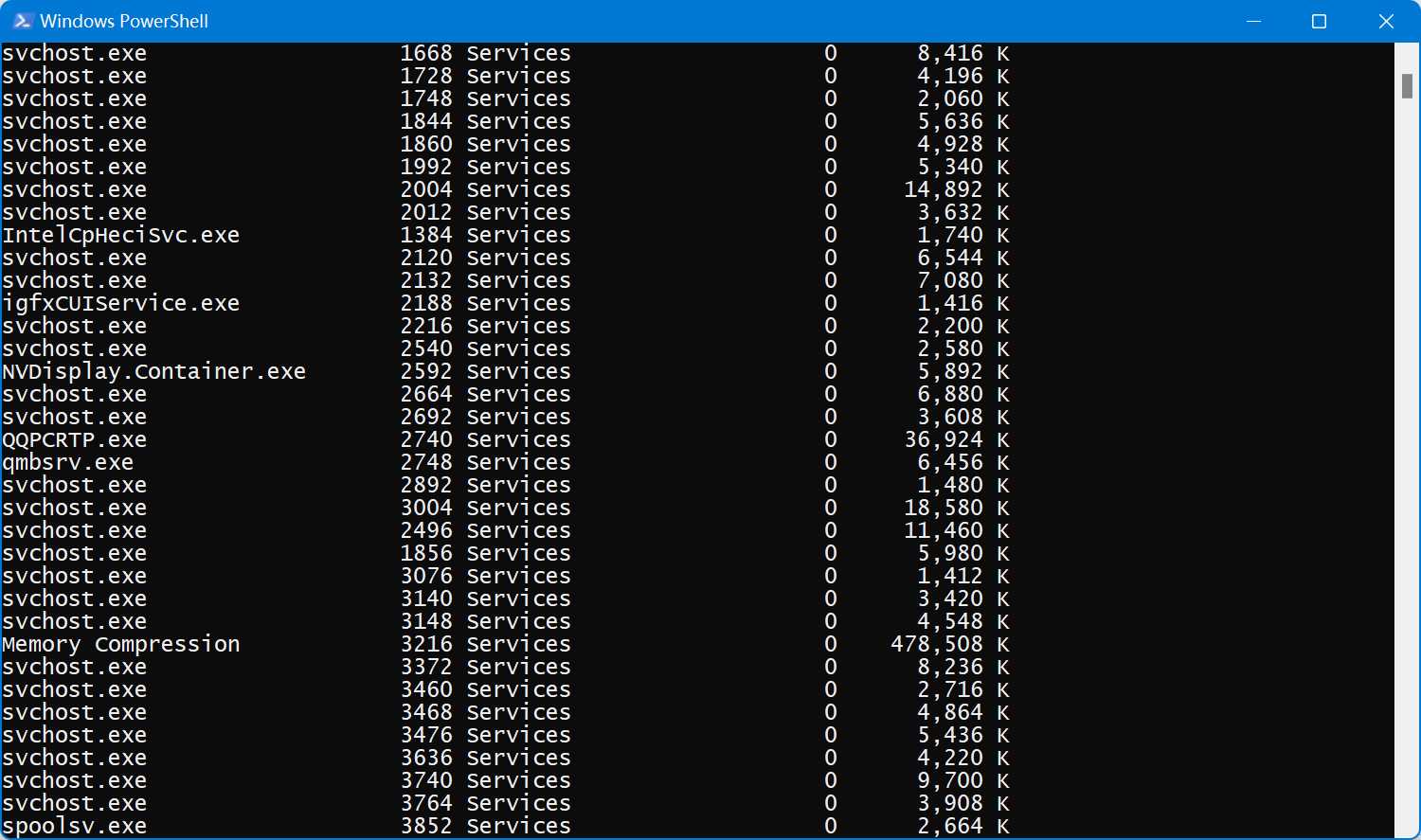Click the PID value 1384
The image size is (1421, 840).
coord(426,235)
